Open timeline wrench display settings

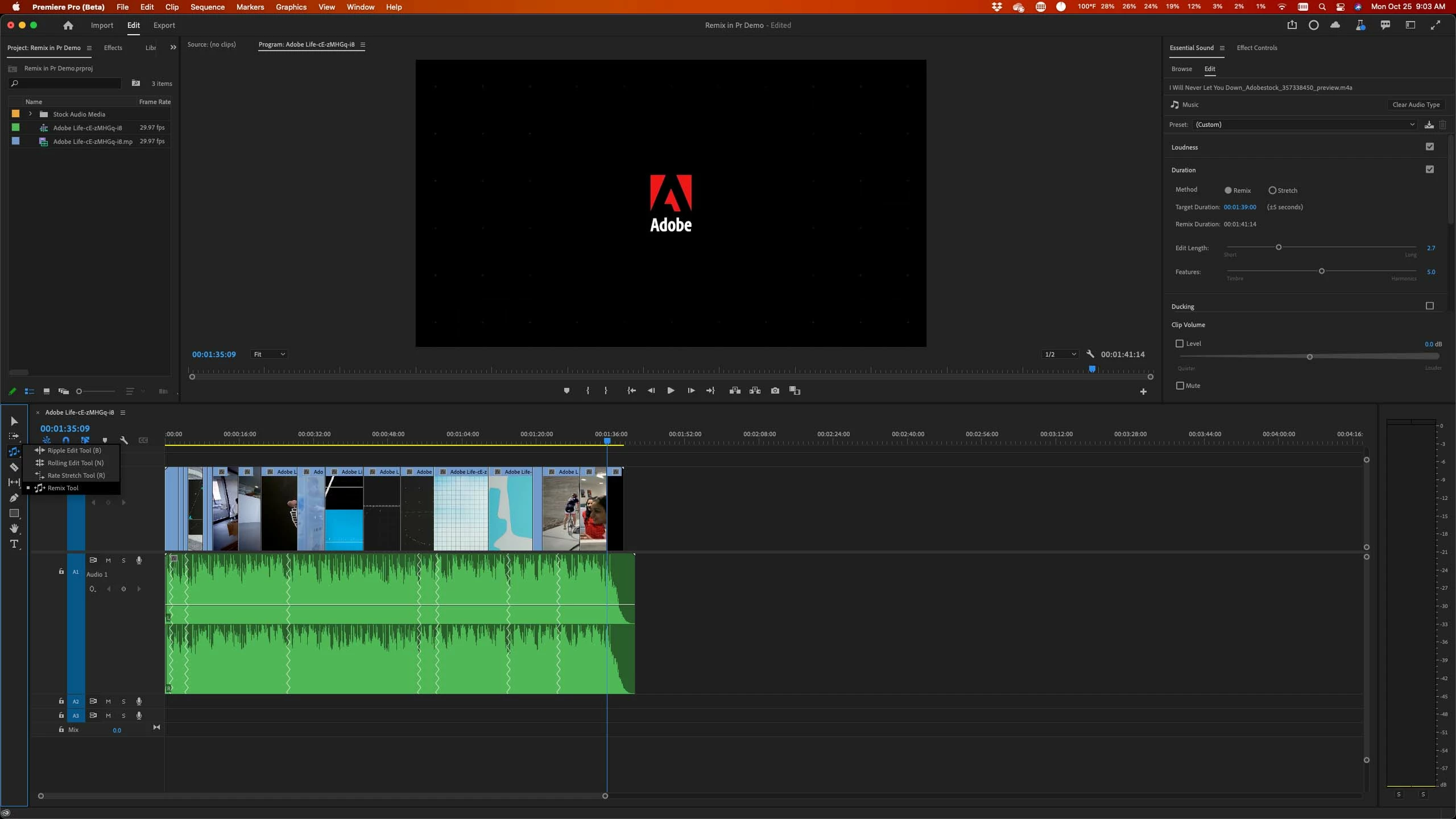coord(124,440)
